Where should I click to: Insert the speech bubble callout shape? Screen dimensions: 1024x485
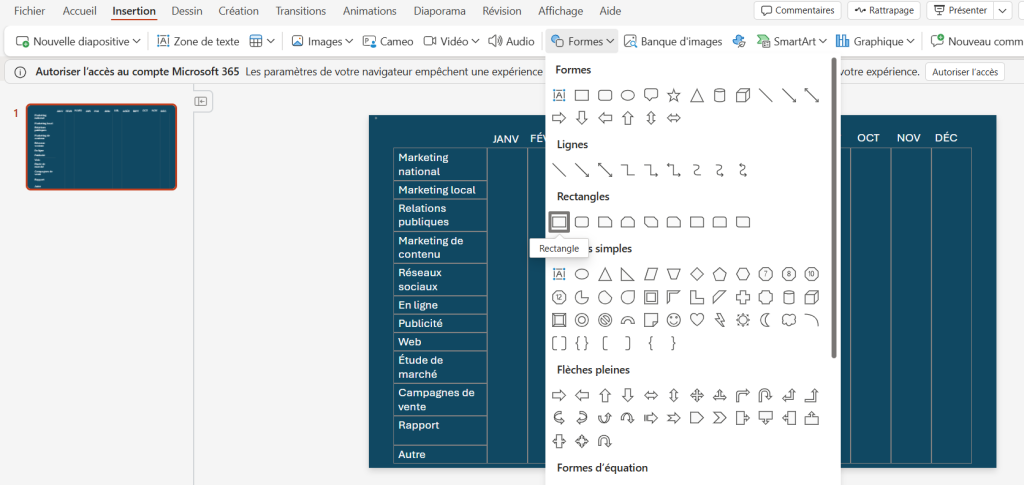pos(650,96)
